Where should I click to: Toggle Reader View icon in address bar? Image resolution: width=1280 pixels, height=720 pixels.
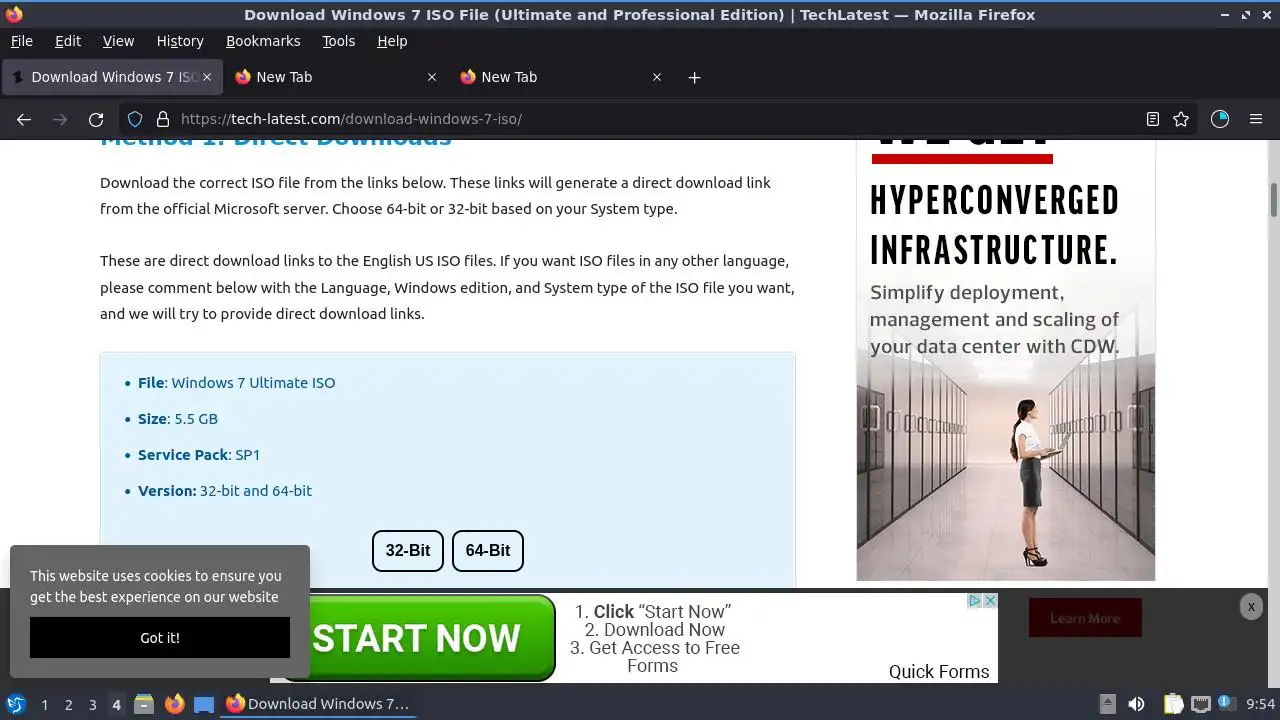1153,119
